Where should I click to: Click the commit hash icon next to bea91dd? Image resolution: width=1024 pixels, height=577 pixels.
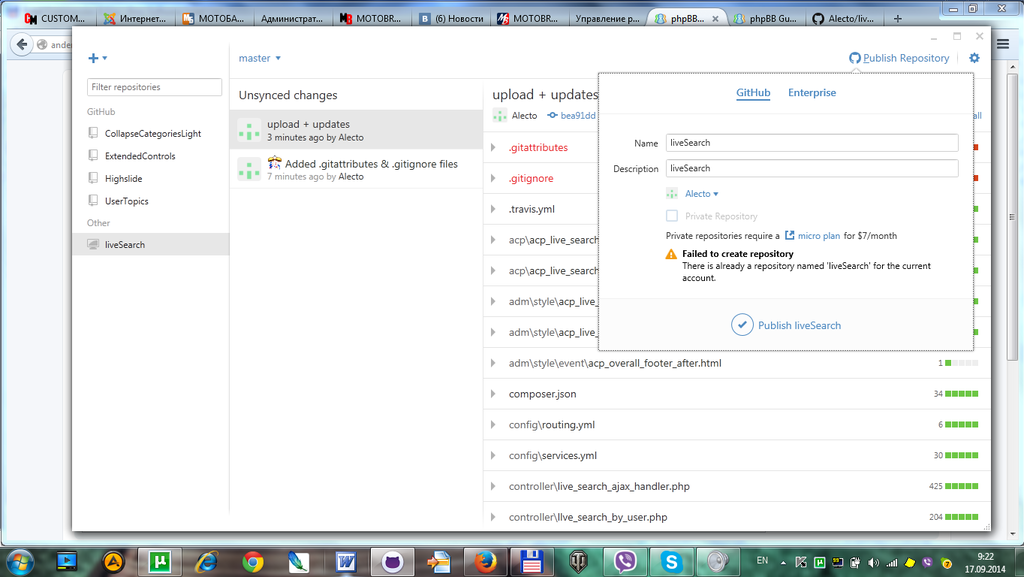[x=552, y=116]
